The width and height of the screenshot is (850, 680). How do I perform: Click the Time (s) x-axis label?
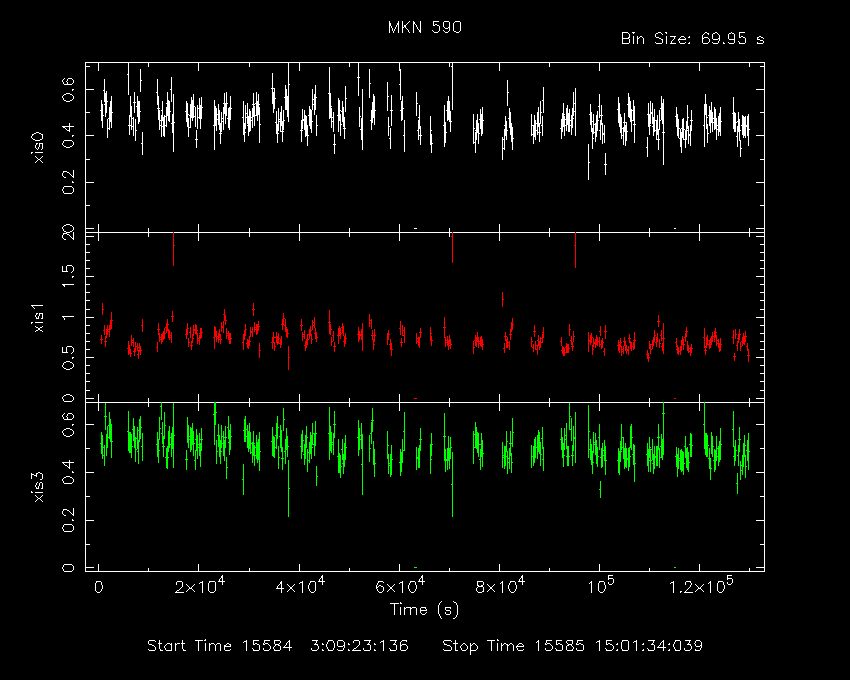coord(424,610)
